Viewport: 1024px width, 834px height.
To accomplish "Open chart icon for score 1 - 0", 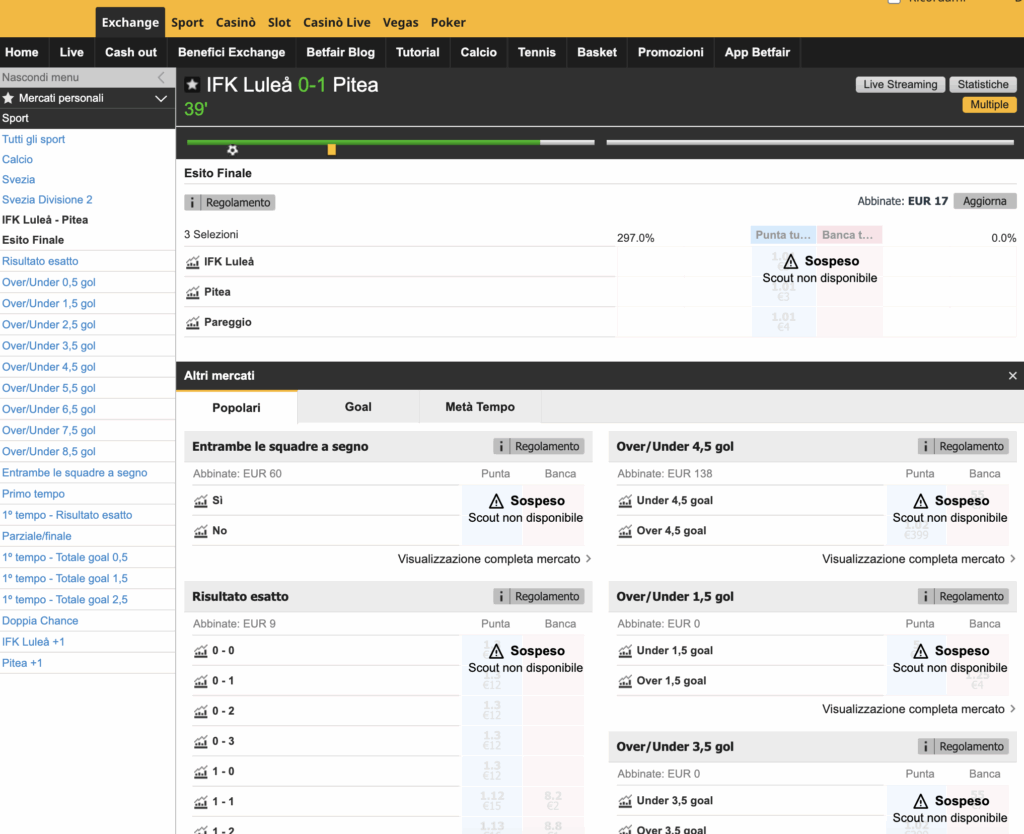I will pos(200,772).
